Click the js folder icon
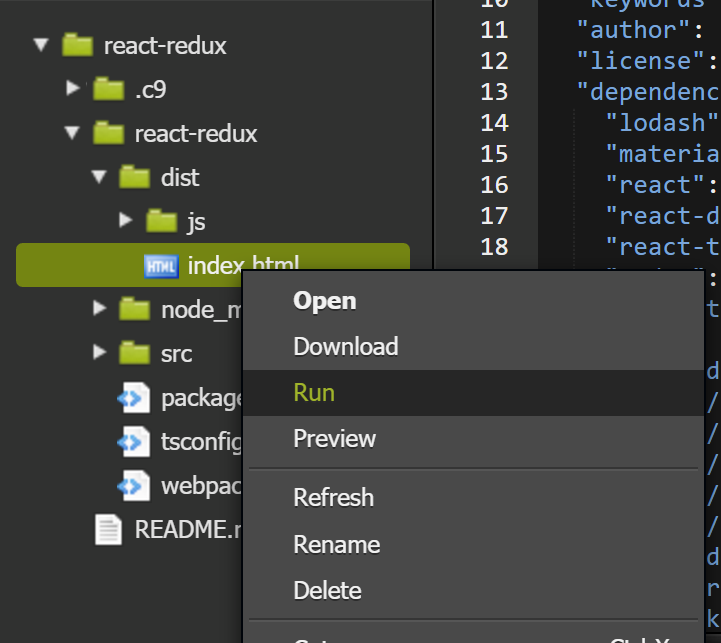 point(161,221)
